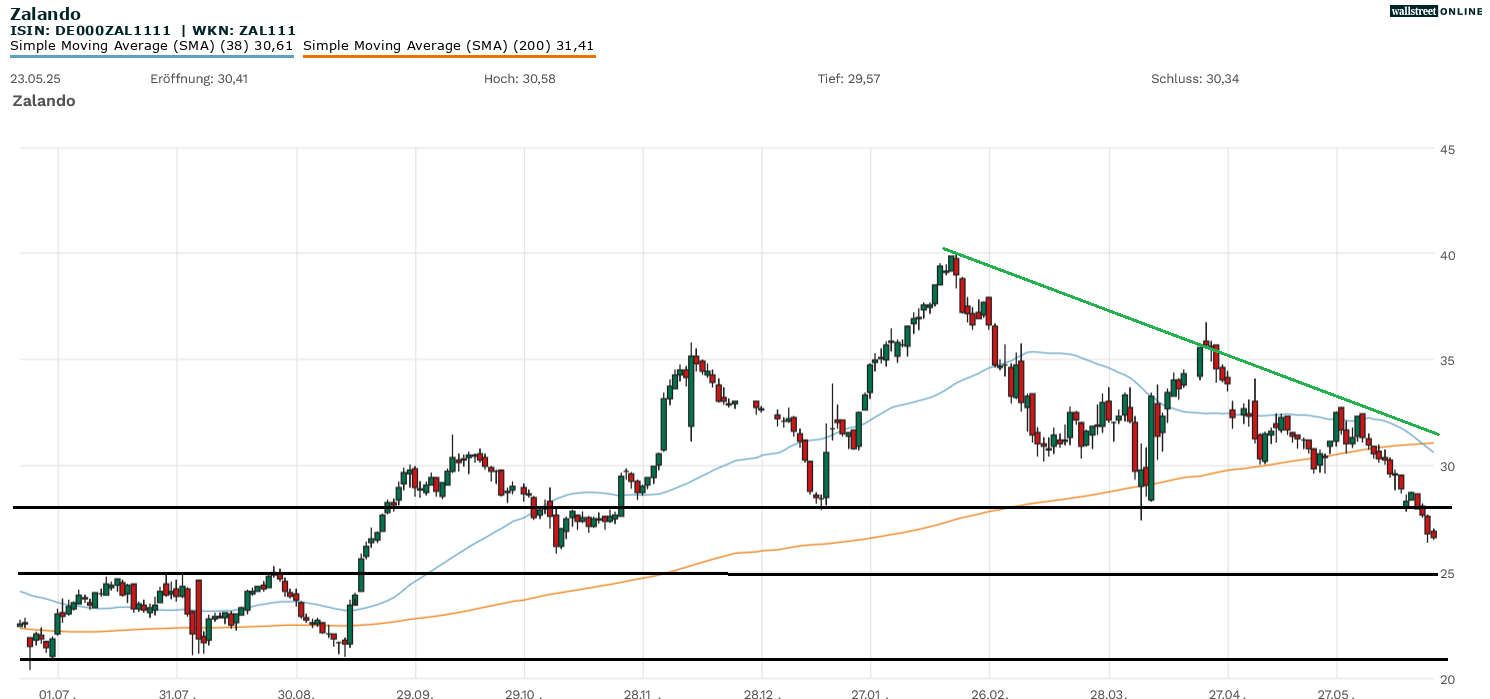Image resolution: width=1490 pixels, height=699 pixels.
Task: Click the 01.07. date axis label
Action: coord(56,693)
